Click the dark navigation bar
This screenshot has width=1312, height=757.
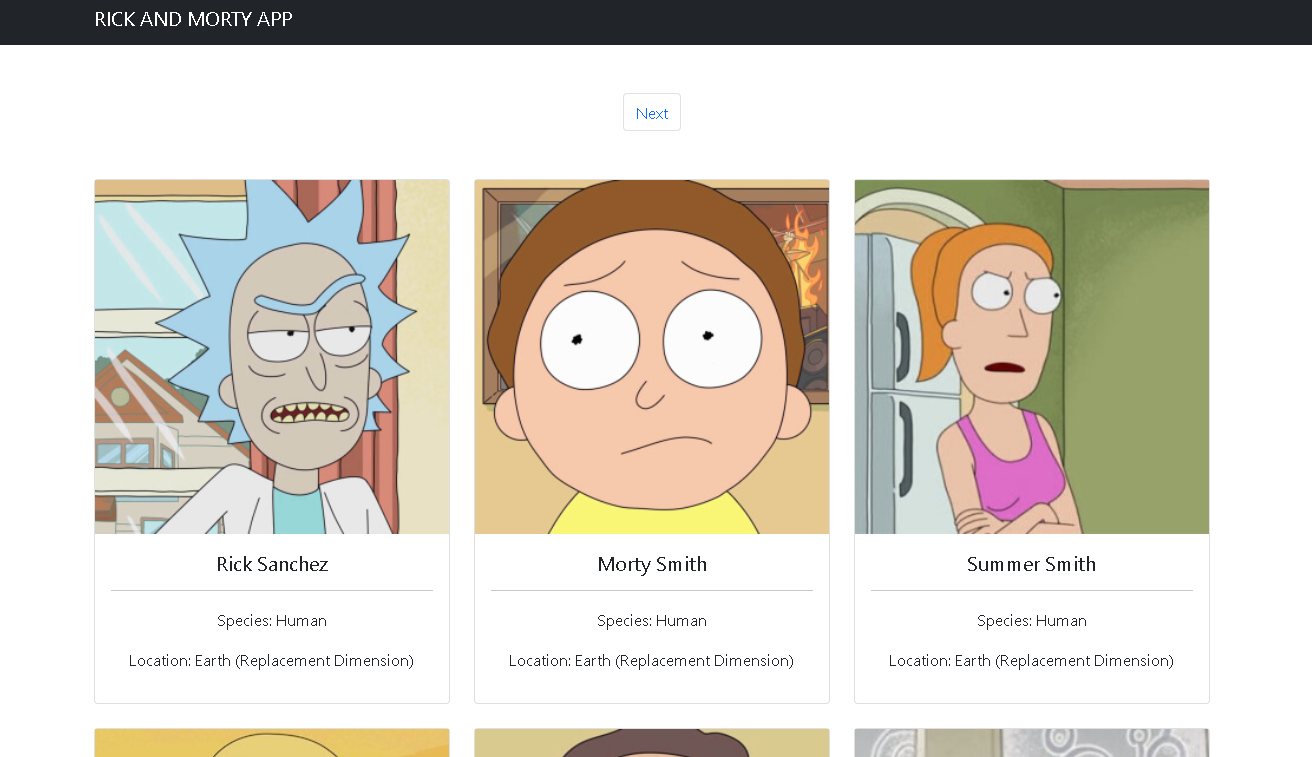700,22
